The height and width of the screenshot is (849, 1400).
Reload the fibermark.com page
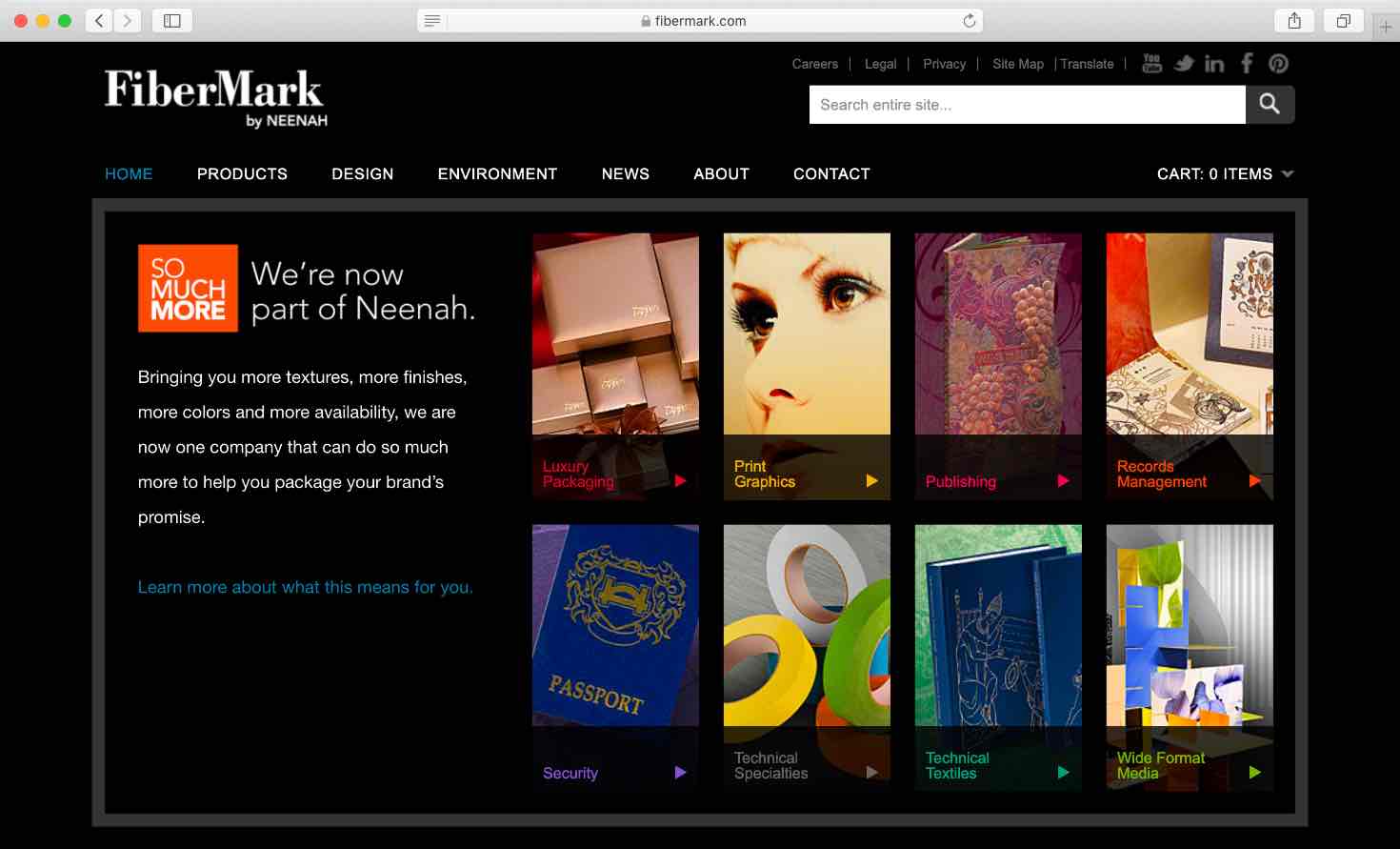tap(969, 21)
